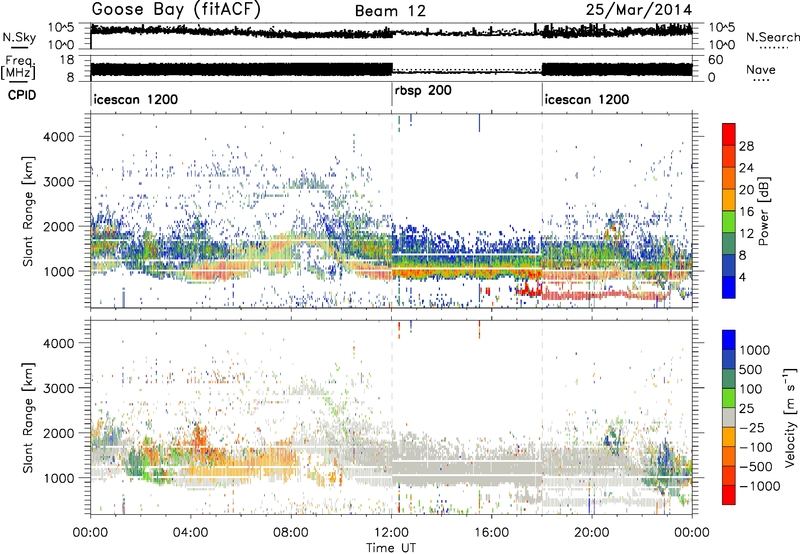Click the 'N.Search' legend label
The height and width of the screenshot is (554, 800).
point(772,37)
